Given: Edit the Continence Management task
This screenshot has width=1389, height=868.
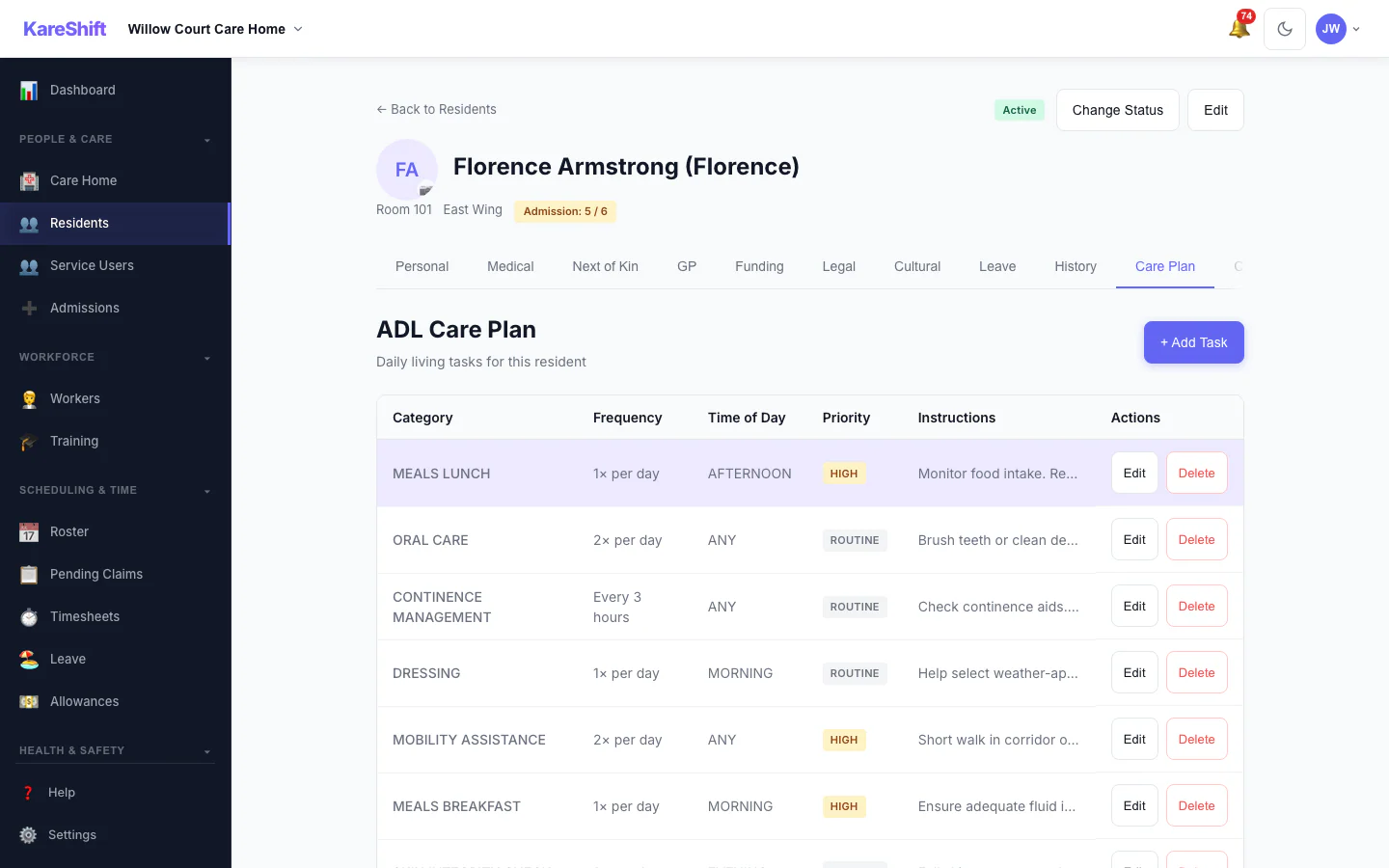Looking at the screenshot, I should [1134, 606].
